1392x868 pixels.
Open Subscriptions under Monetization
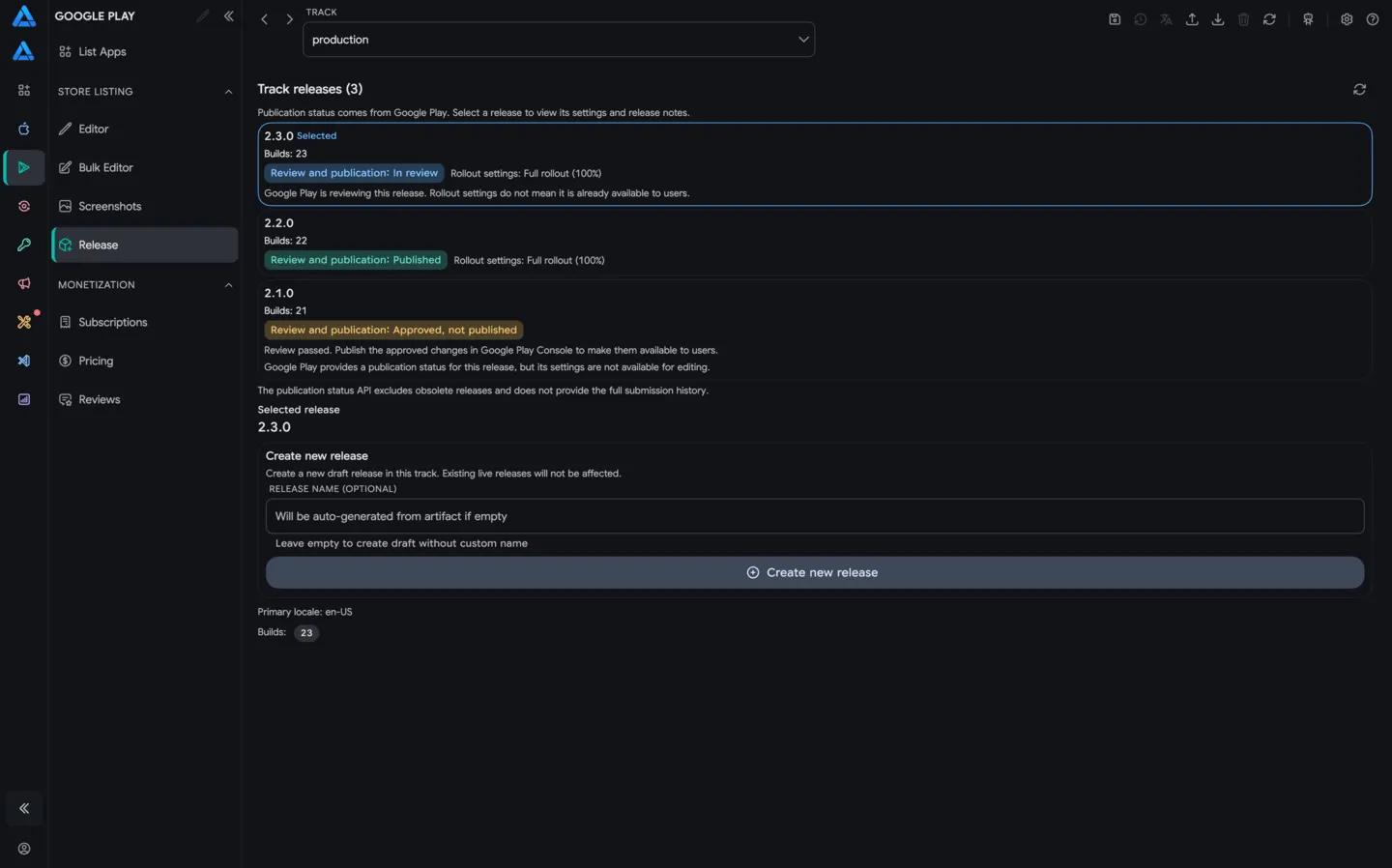coord(145,322)
